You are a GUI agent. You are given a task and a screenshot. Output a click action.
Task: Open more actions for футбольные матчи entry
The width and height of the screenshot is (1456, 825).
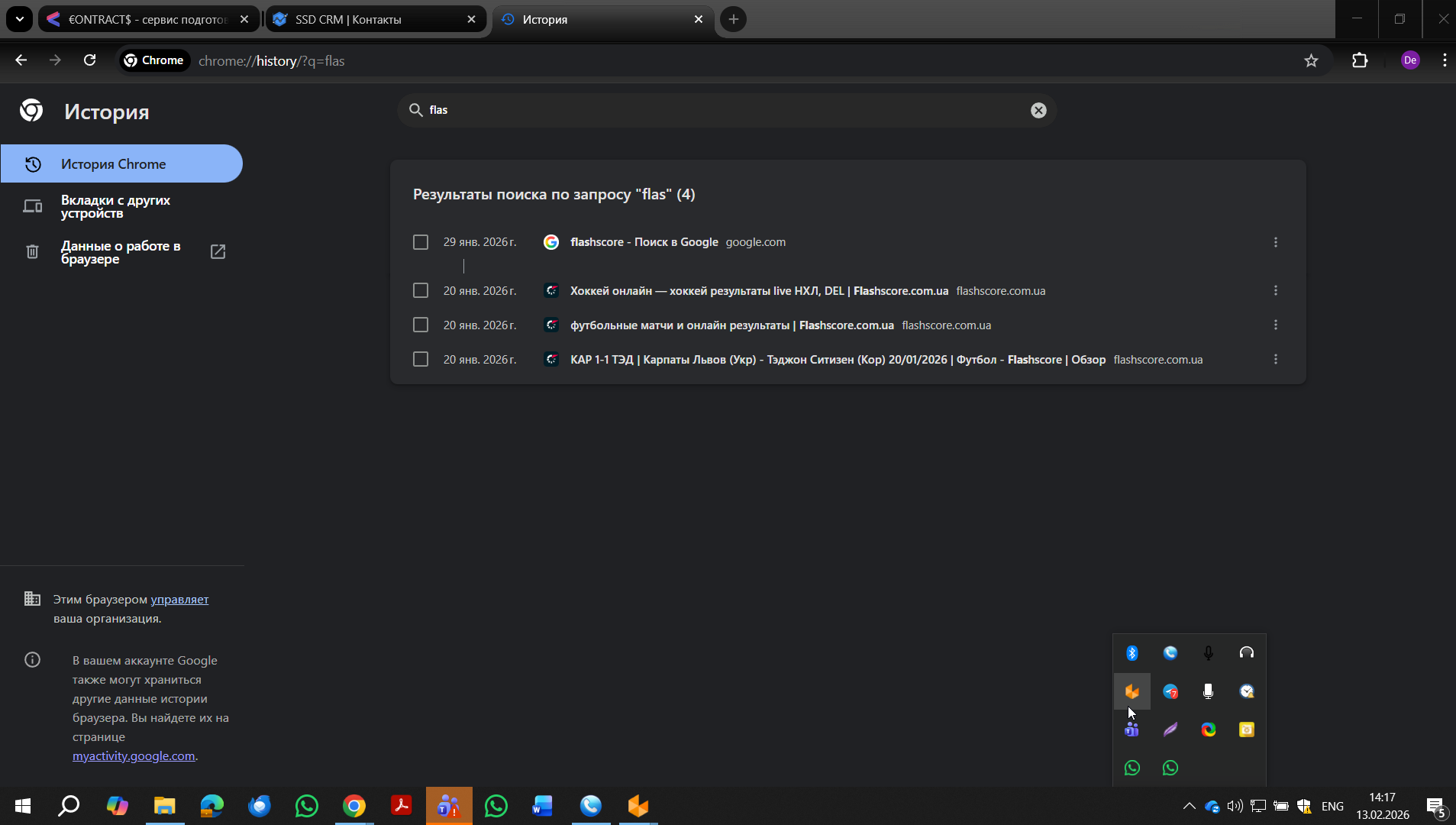(1275, 325)
